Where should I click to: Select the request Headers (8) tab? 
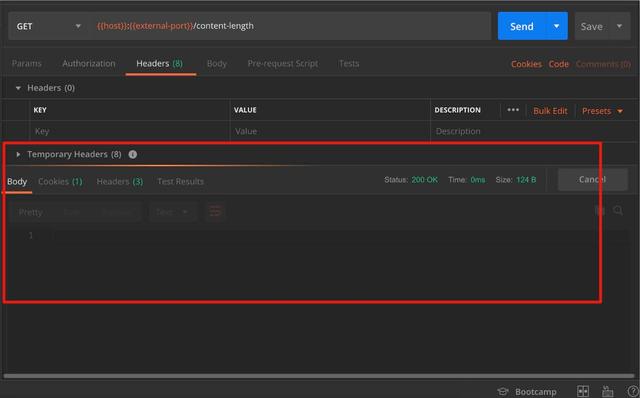(160, 64)
